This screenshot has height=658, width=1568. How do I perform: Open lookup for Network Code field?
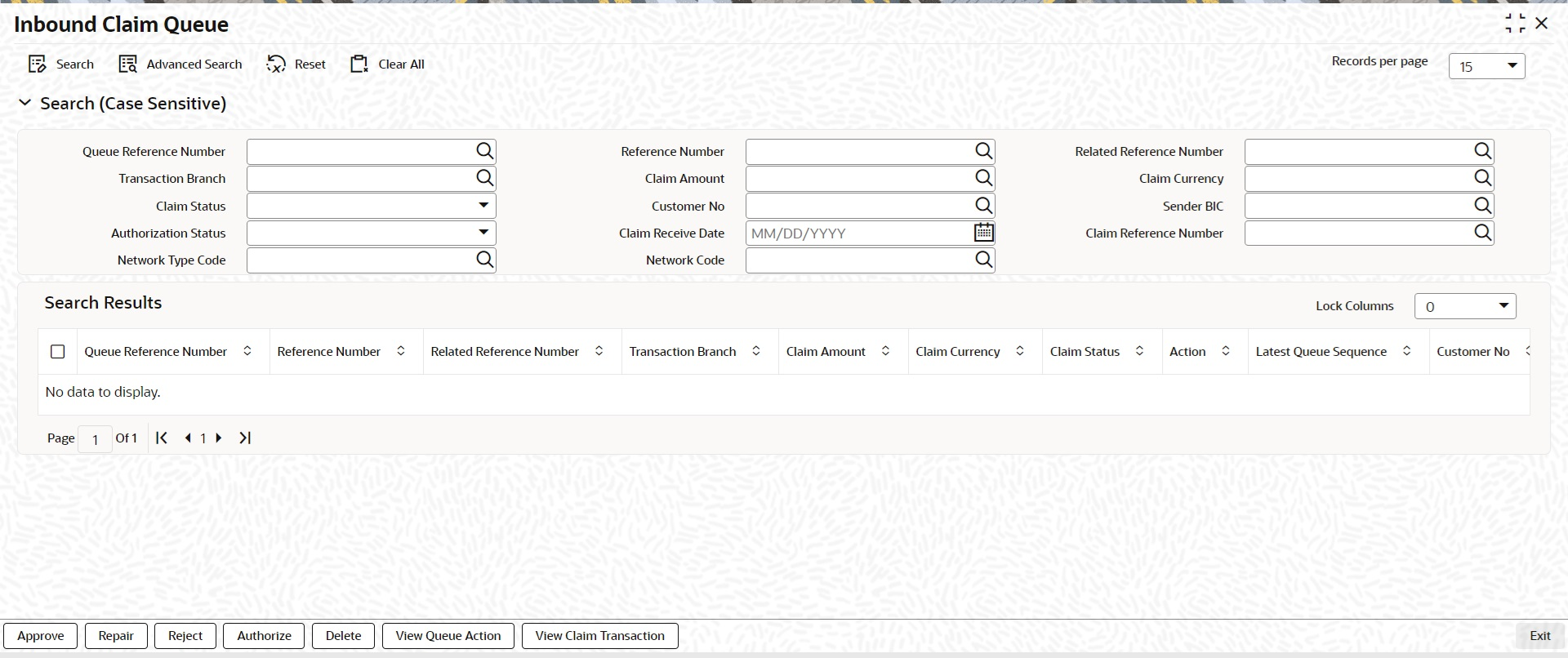click(x=984, y=260)
